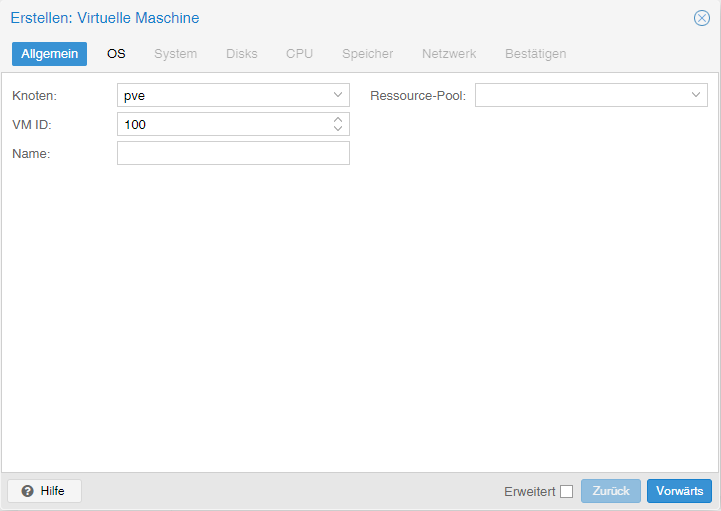Switch to the Speicher tab
This screenshot has width=721, height=511.
(368, 54)
